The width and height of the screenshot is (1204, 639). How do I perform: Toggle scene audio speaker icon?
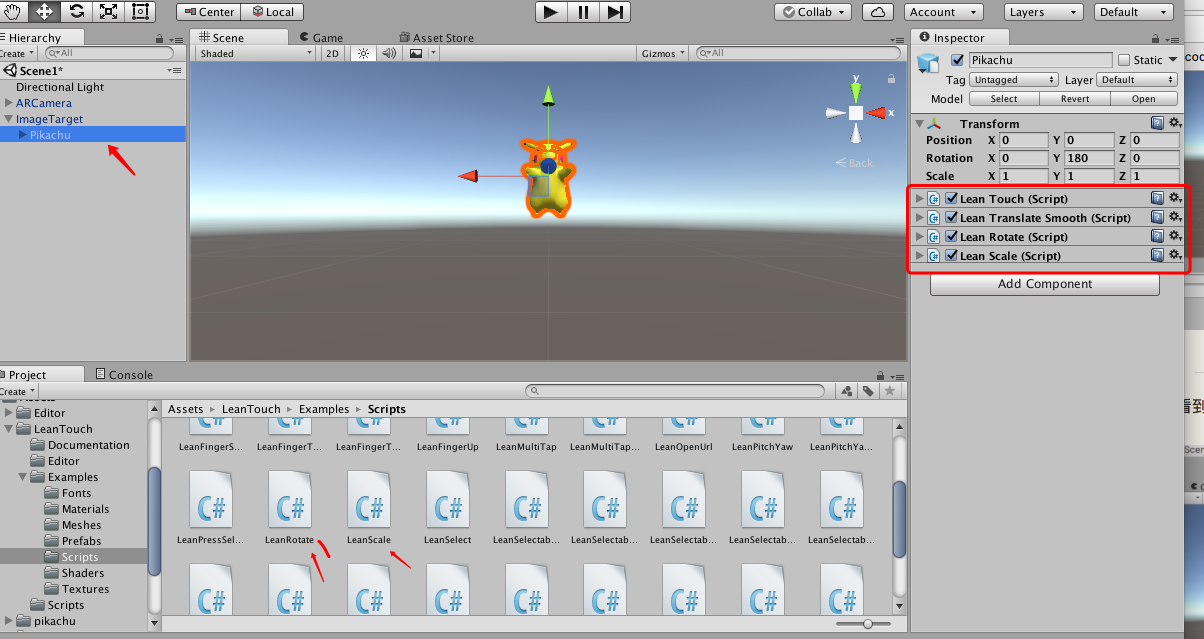pos(389,53)
